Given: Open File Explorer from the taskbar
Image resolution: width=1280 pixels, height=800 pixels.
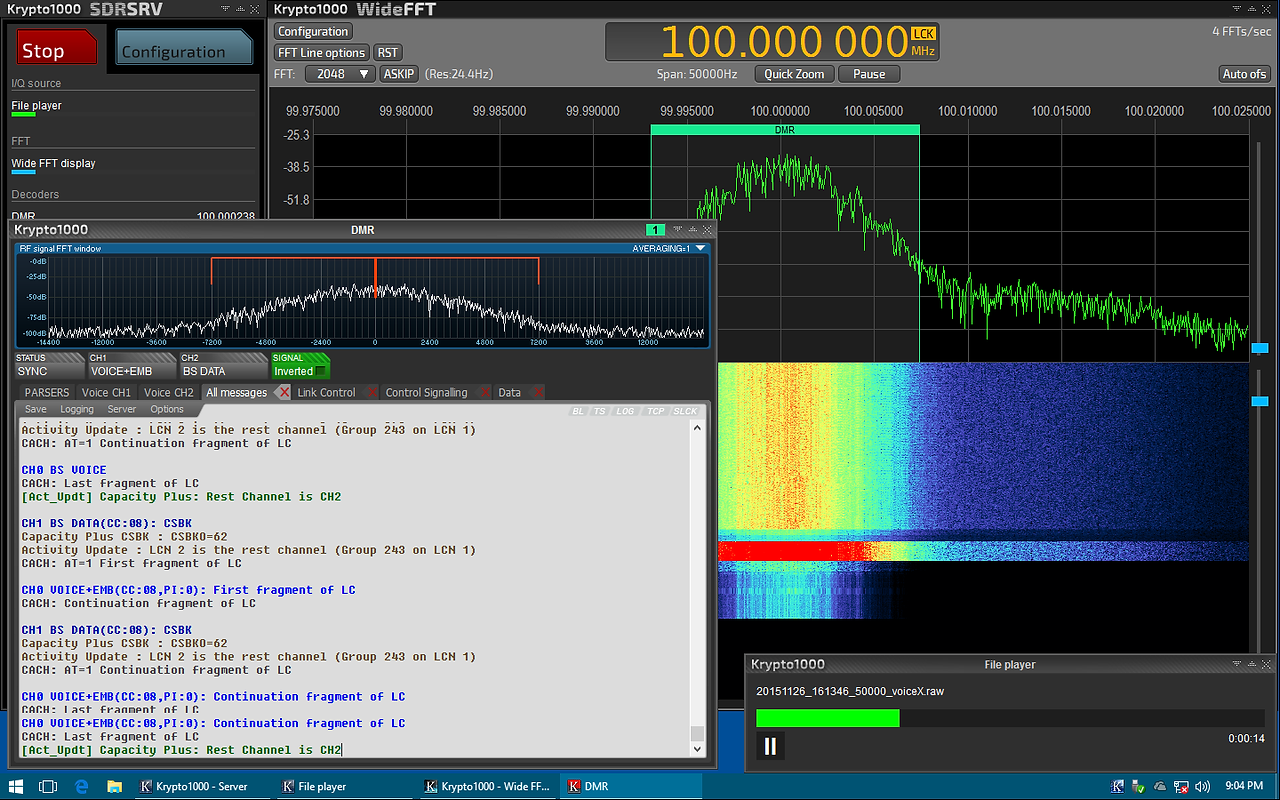Looking at the screenshot, I should click(114, 786).
